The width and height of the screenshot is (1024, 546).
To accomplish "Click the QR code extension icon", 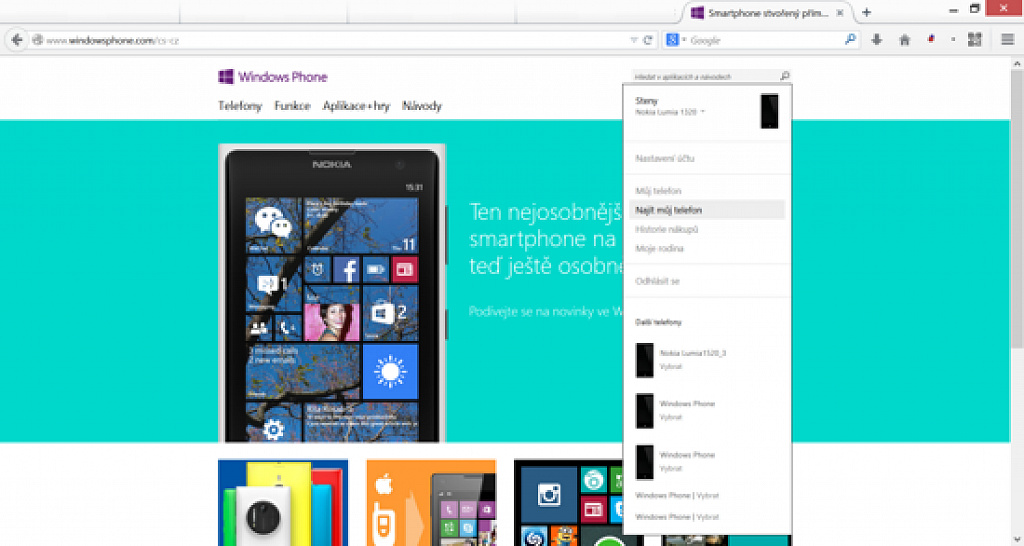I will pos(974,40).
